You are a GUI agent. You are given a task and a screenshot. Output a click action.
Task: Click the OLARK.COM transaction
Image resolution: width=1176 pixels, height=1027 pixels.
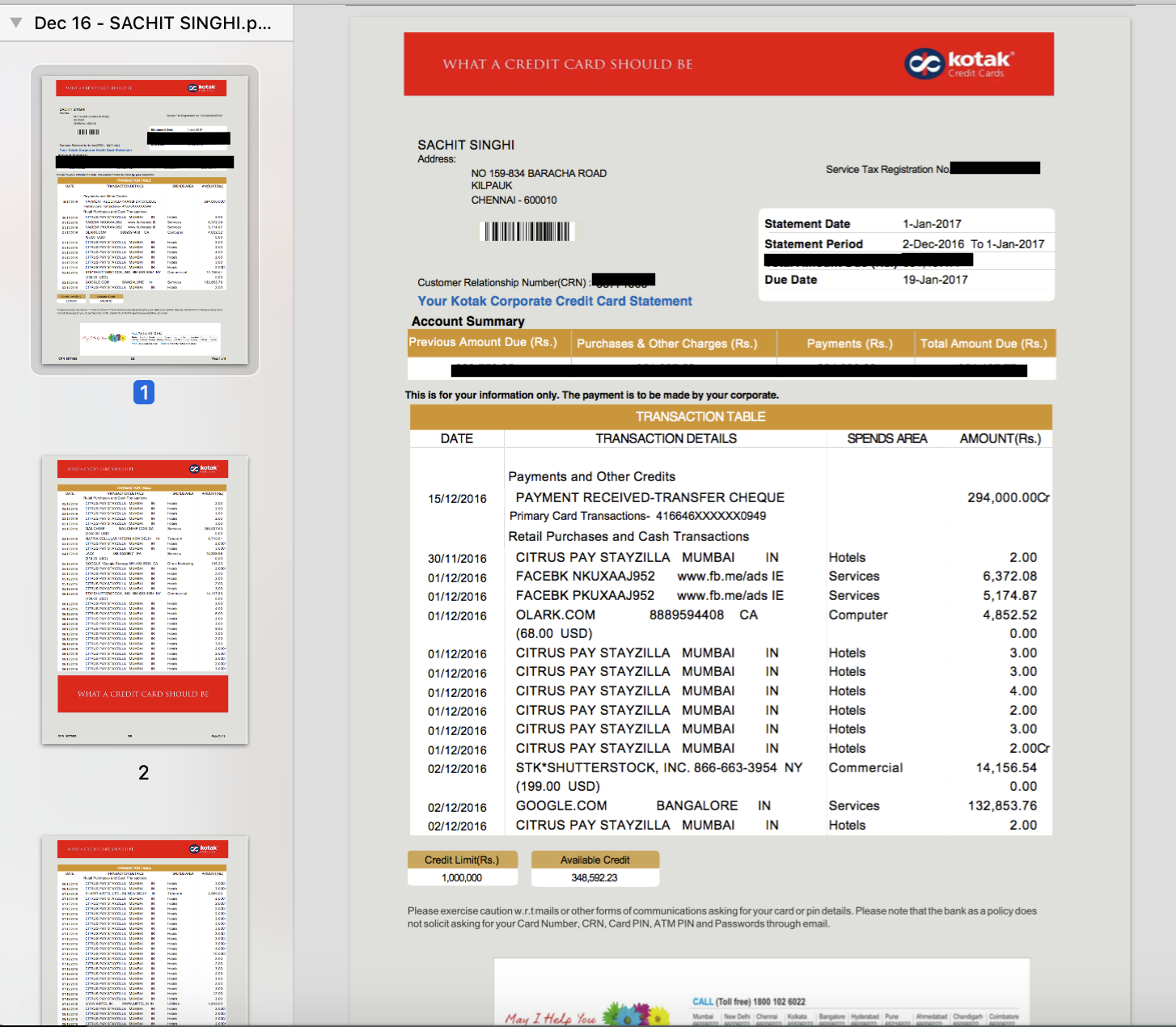(x=637, y=615)
